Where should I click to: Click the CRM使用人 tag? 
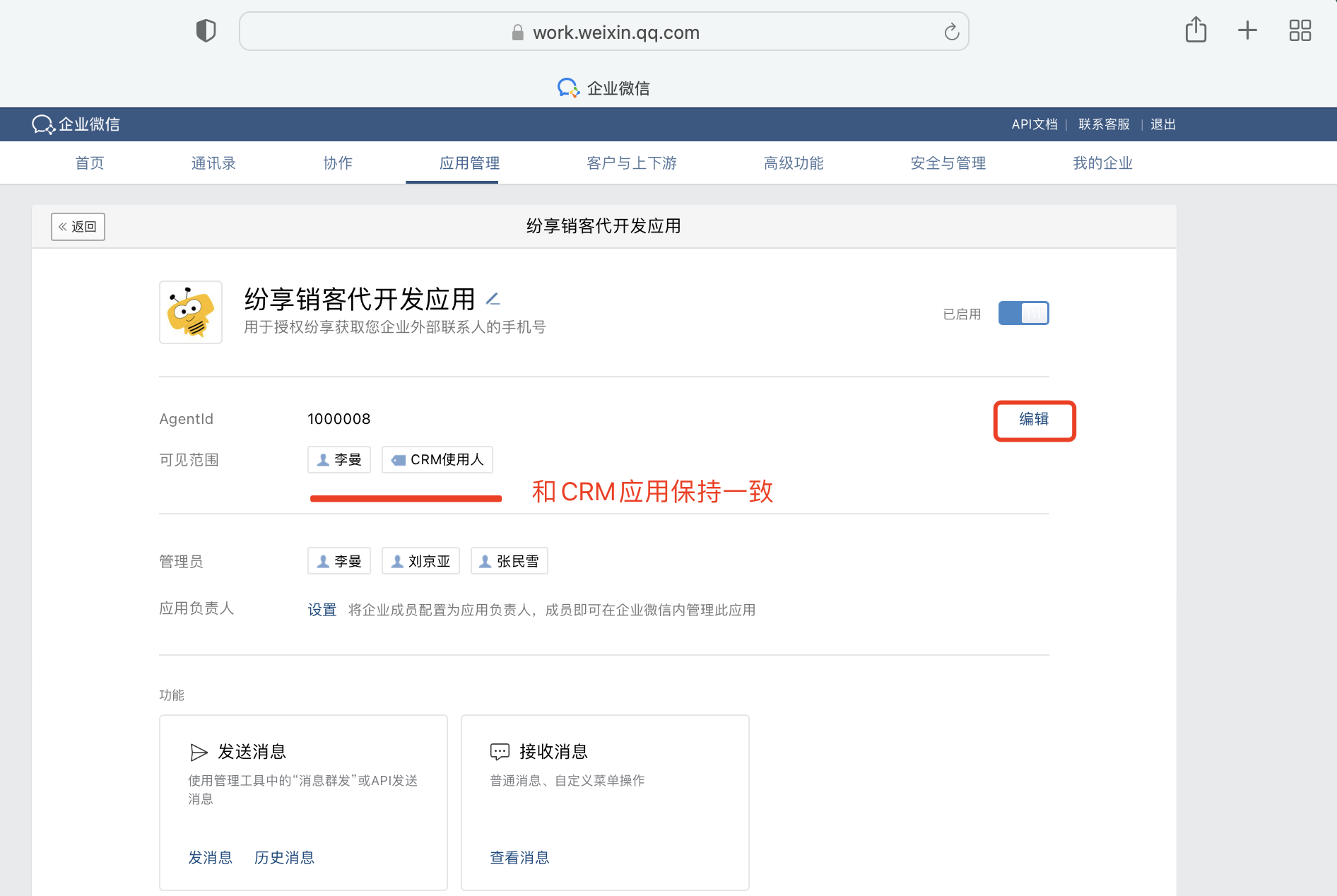(x=437, y=460)
